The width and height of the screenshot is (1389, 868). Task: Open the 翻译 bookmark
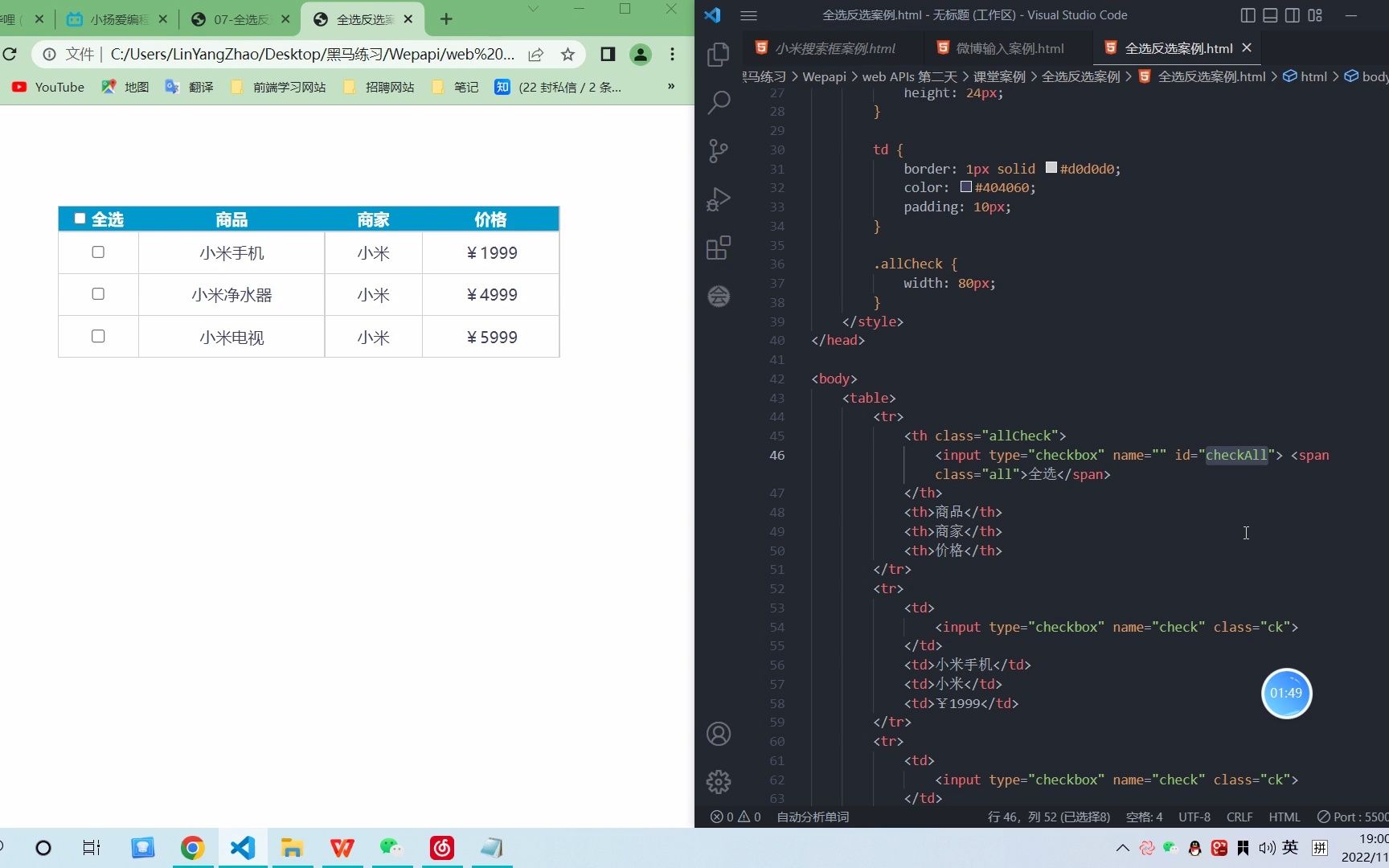pos(189,87)
